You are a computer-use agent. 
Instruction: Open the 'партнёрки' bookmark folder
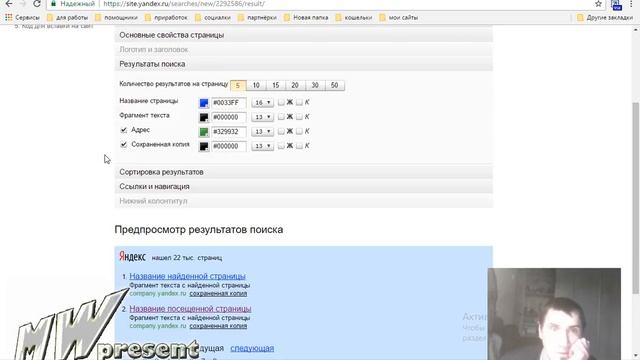tap(257, 18)
